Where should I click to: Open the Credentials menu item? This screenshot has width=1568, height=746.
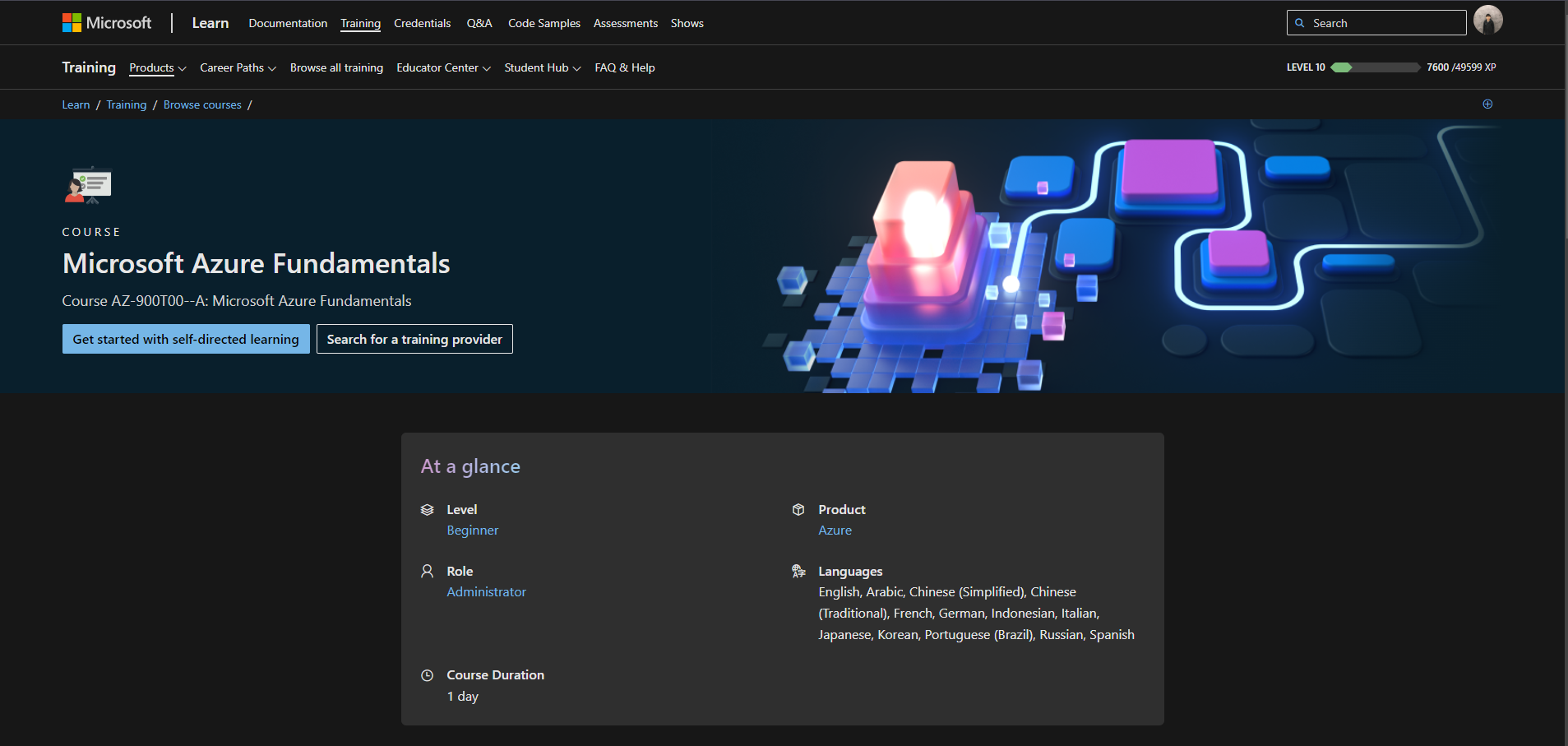[x=422, y=23]
